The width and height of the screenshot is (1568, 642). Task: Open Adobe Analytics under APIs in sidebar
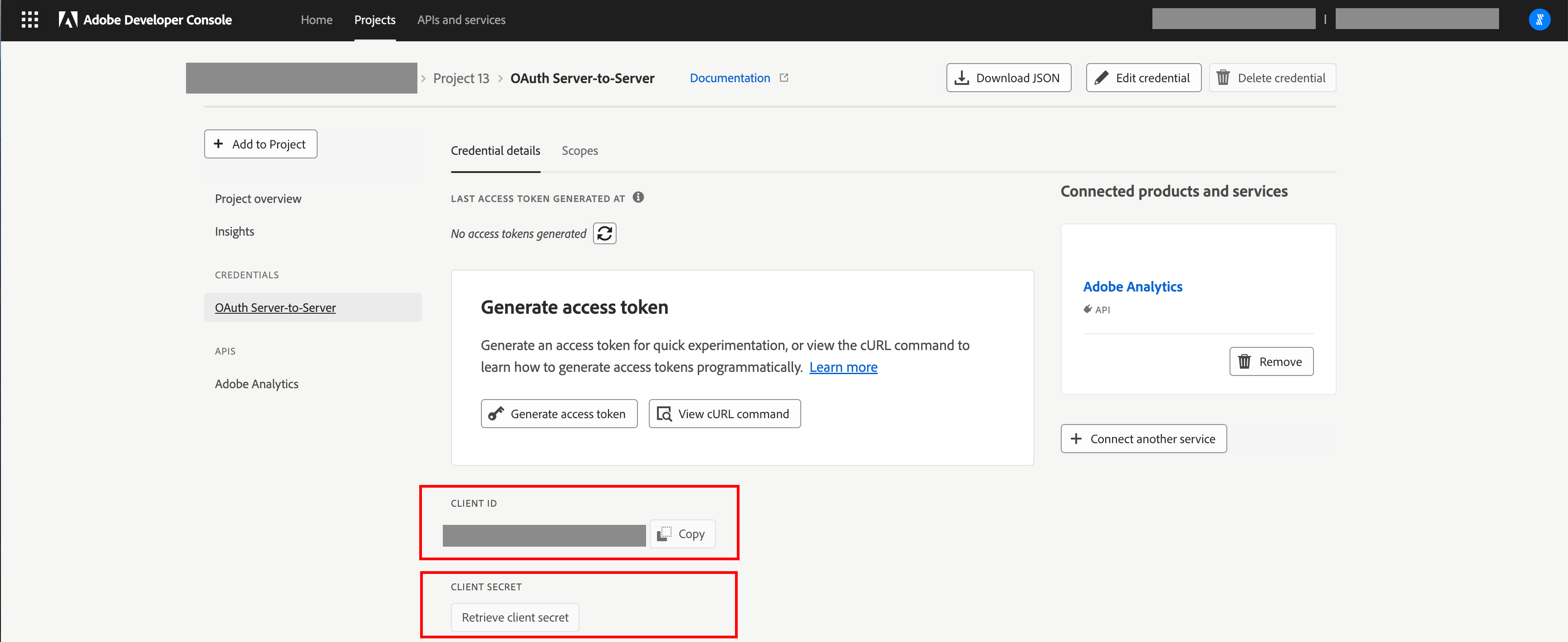pos(256,384)
